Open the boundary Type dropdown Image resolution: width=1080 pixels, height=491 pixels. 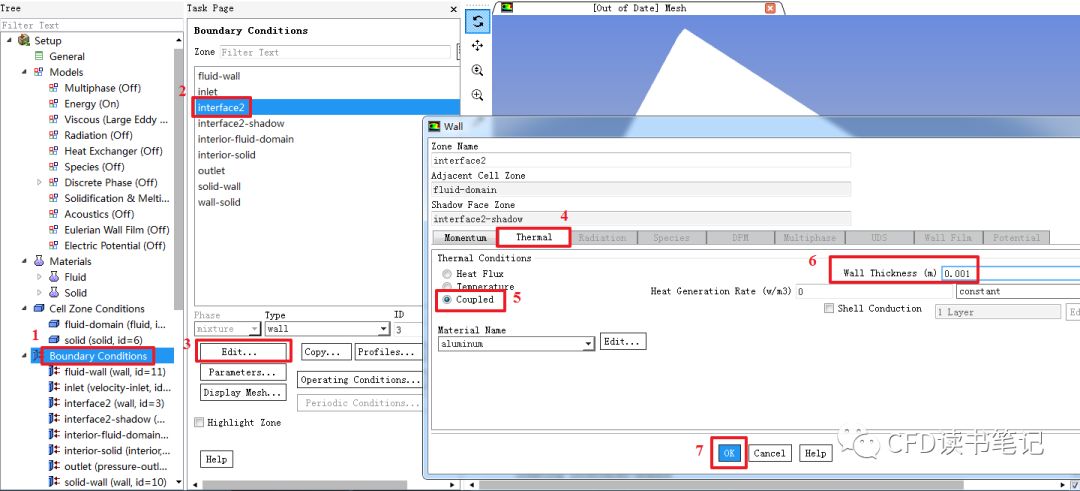point(384,329)
